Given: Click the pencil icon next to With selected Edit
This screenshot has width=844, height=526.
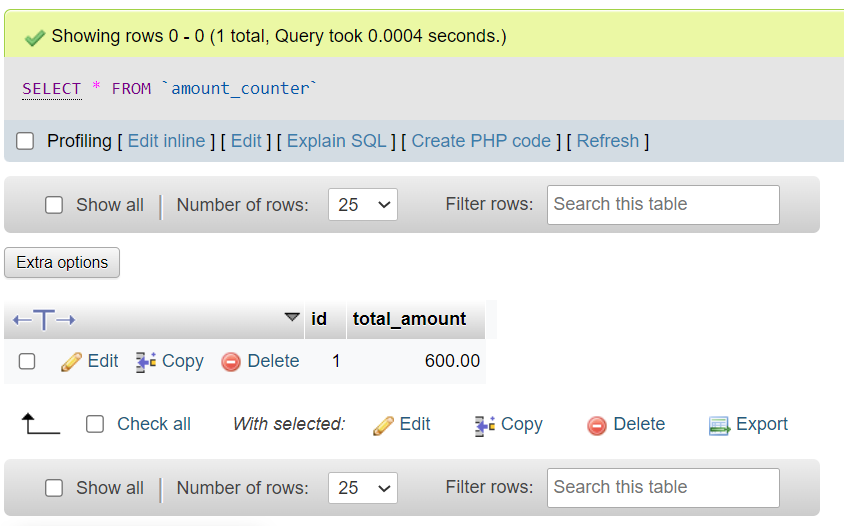Looking at the screenshot, I should (x=383, y=425).
